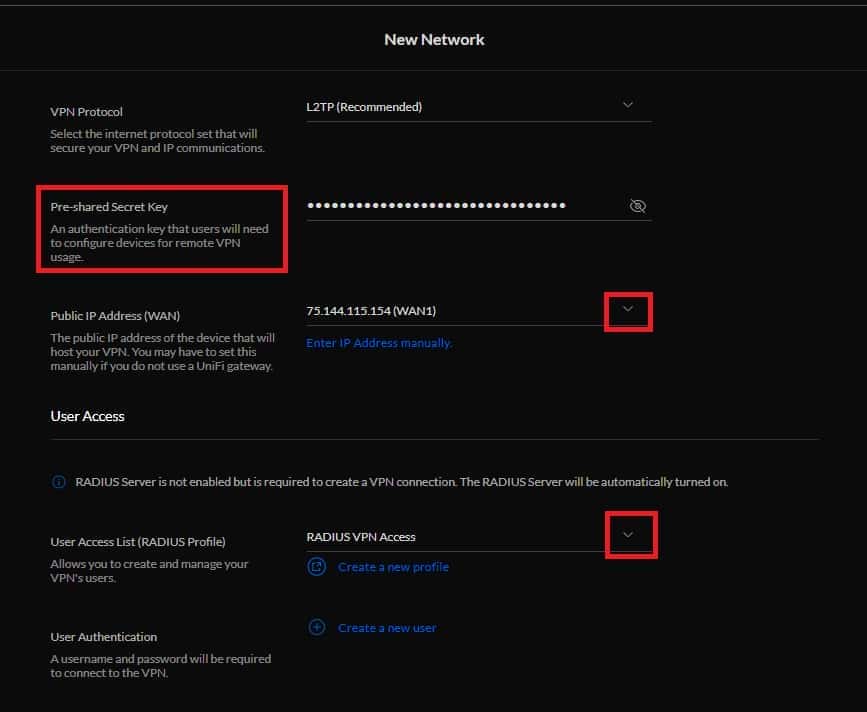
Task: Follow the Enter IP Address manually link
Action: [379, 343]
